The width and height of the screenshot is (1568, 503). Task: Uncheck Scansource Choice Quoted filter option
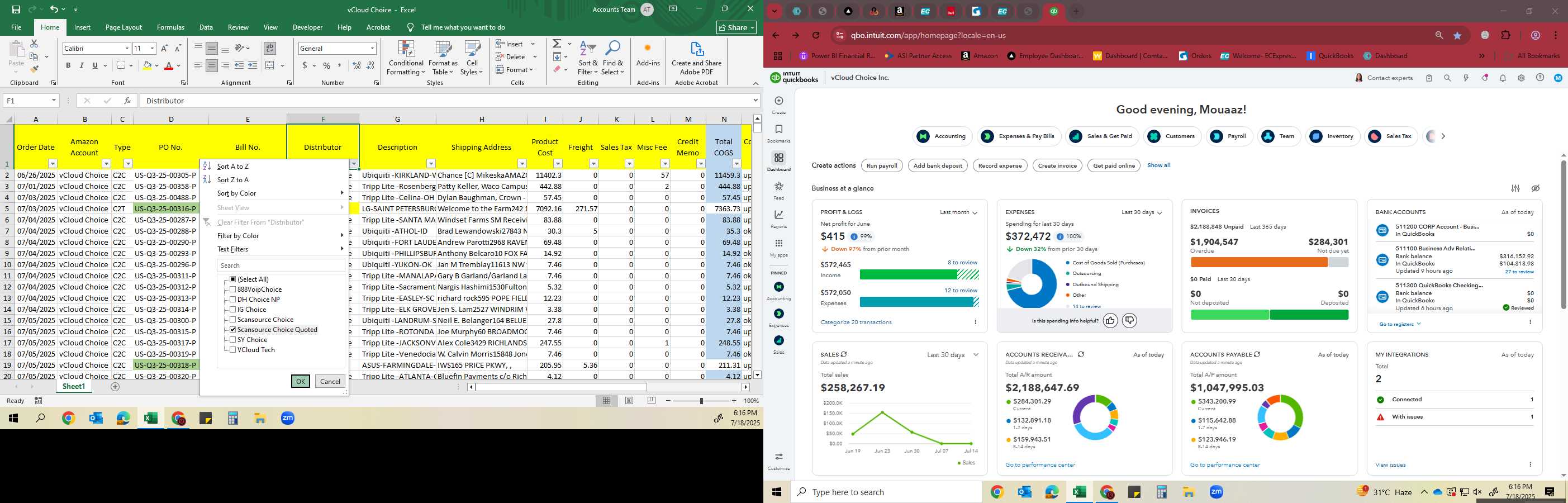pyautogui.click(x=232, y=329)
